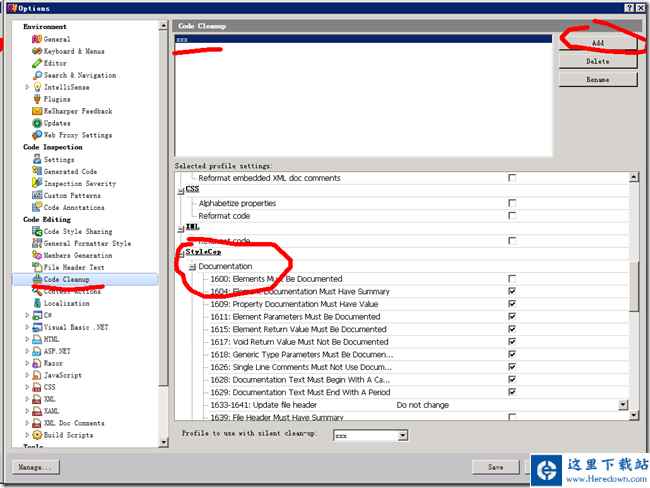Select Inspection Severity tree entry
This screenshot has width=650, height=488.
coord(80,183)
